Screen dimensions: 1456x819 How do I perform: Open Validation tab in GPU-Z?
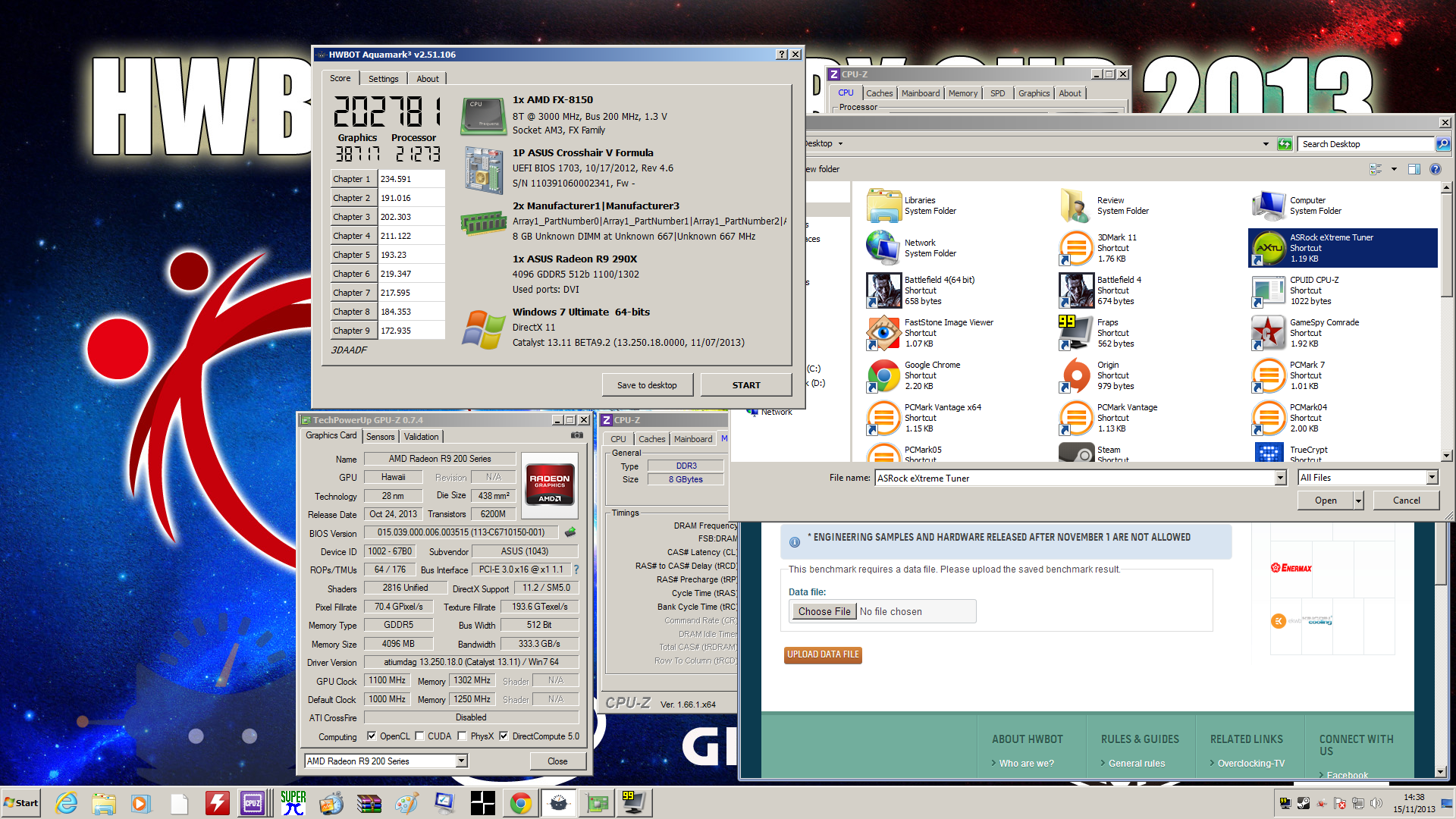point(421,437)
